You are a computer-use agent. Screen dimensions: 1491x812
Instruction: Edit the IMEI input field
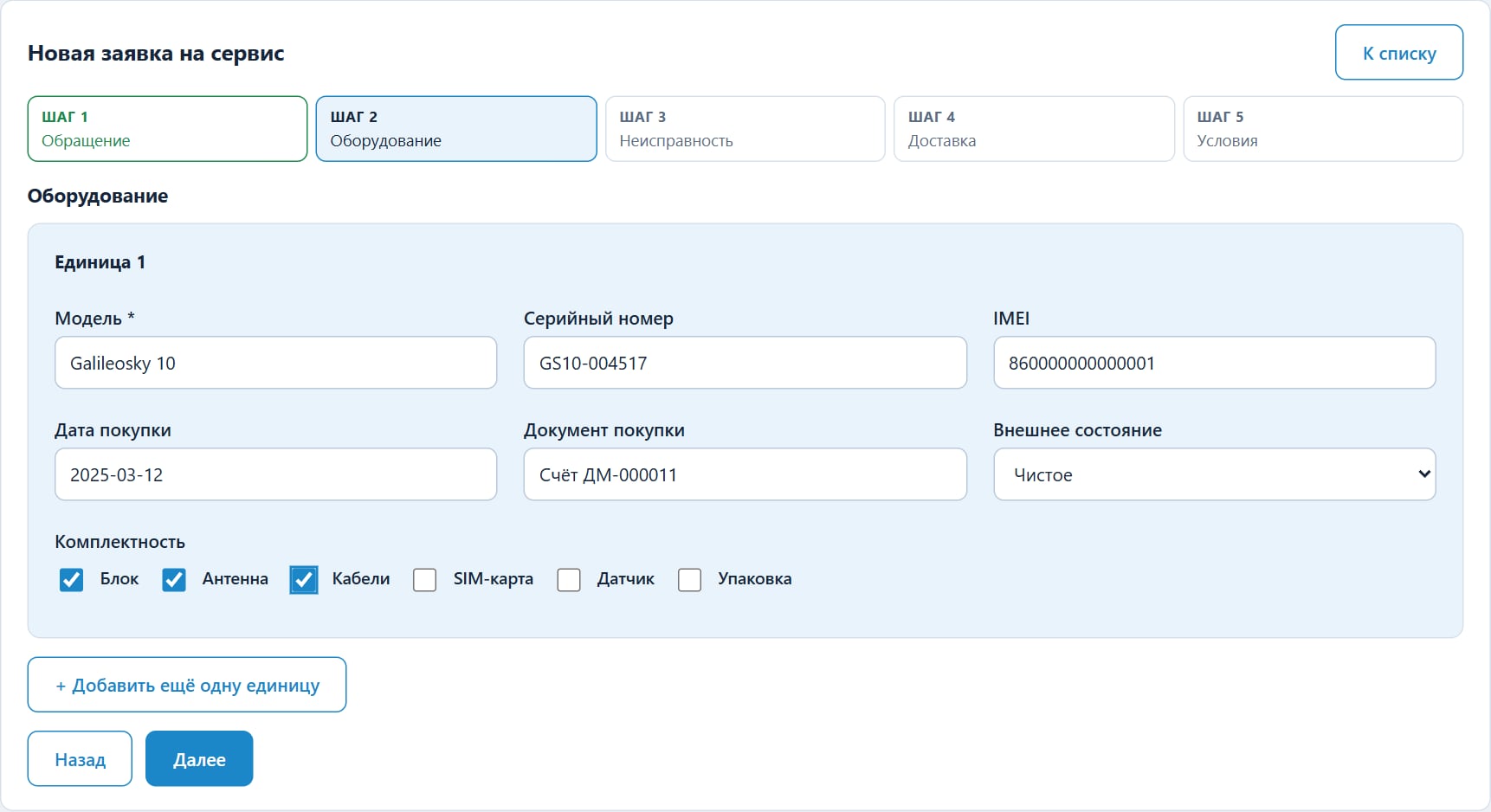[x=1215, y=363]
